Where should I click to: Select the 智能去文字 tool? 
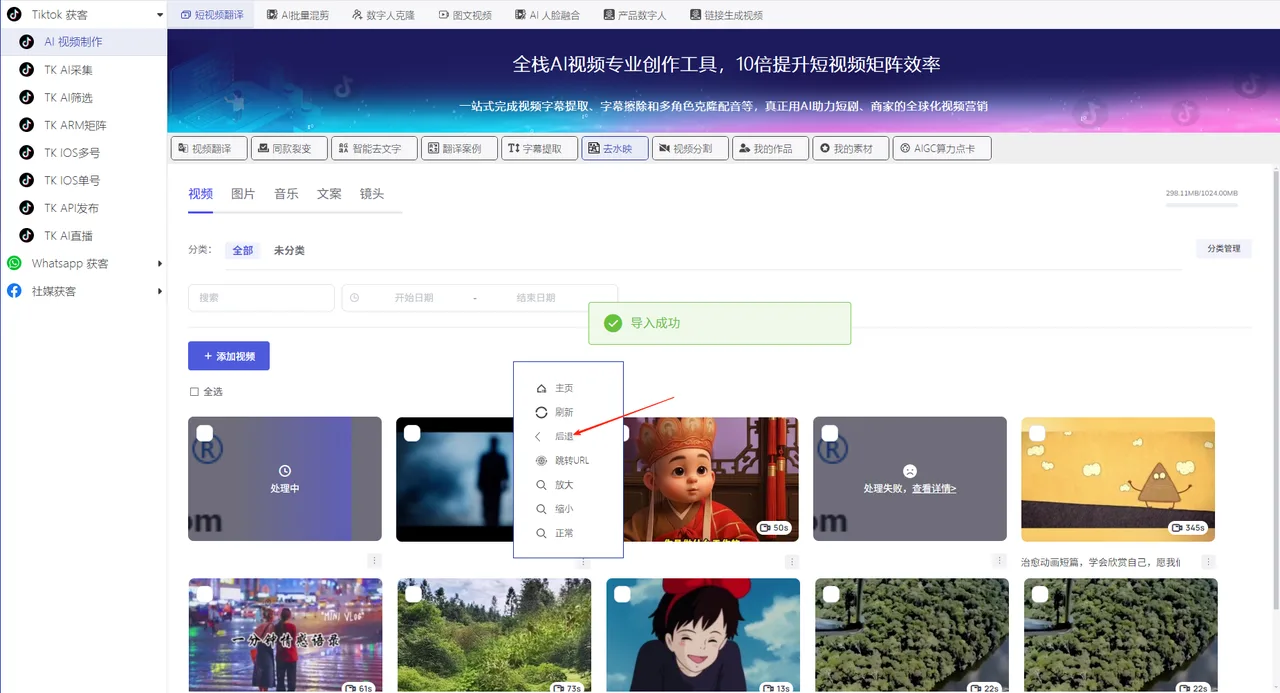point(374,147)
